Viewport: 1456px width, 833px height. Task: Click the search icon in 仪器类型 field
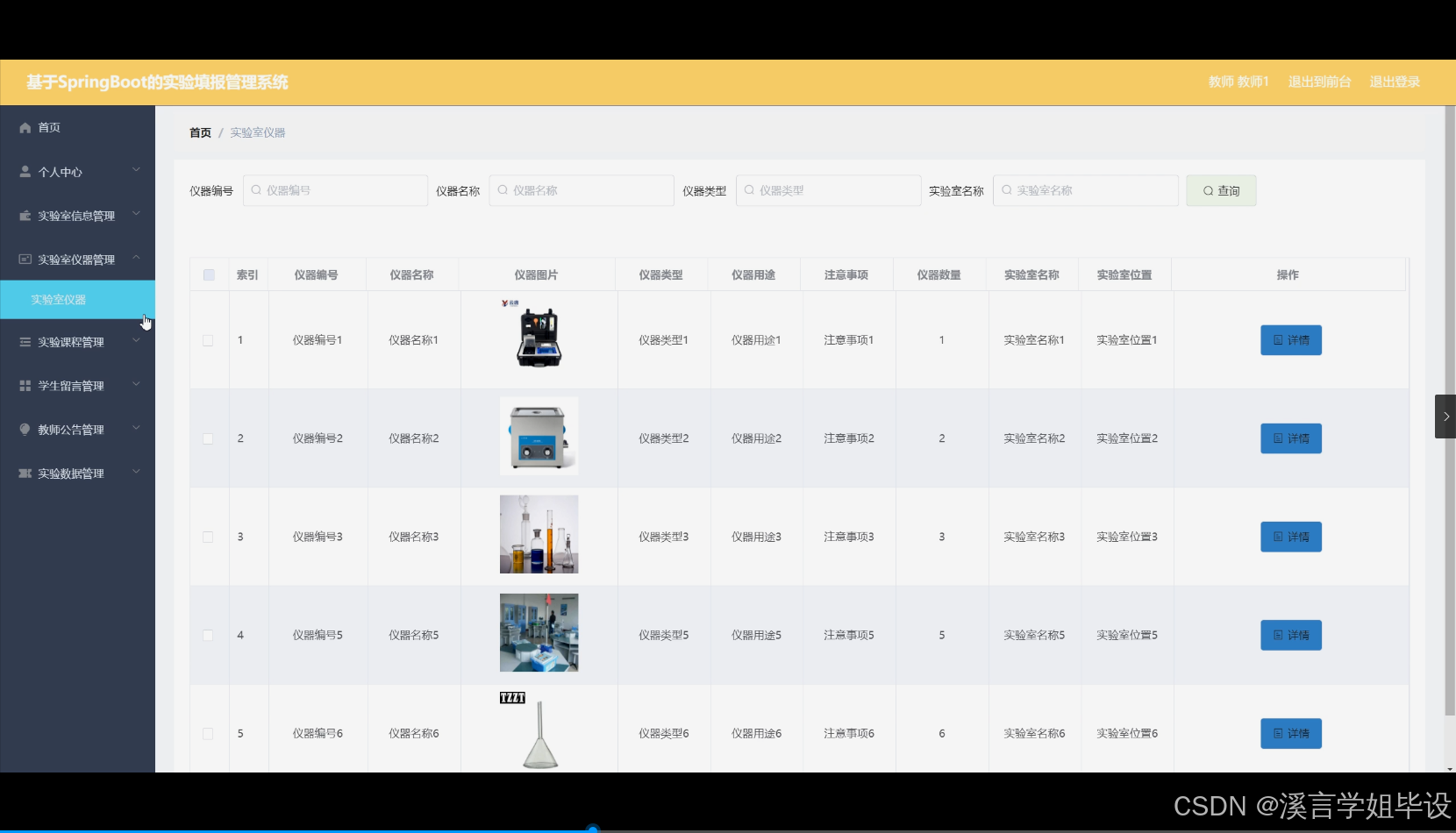tap(749, 190)
